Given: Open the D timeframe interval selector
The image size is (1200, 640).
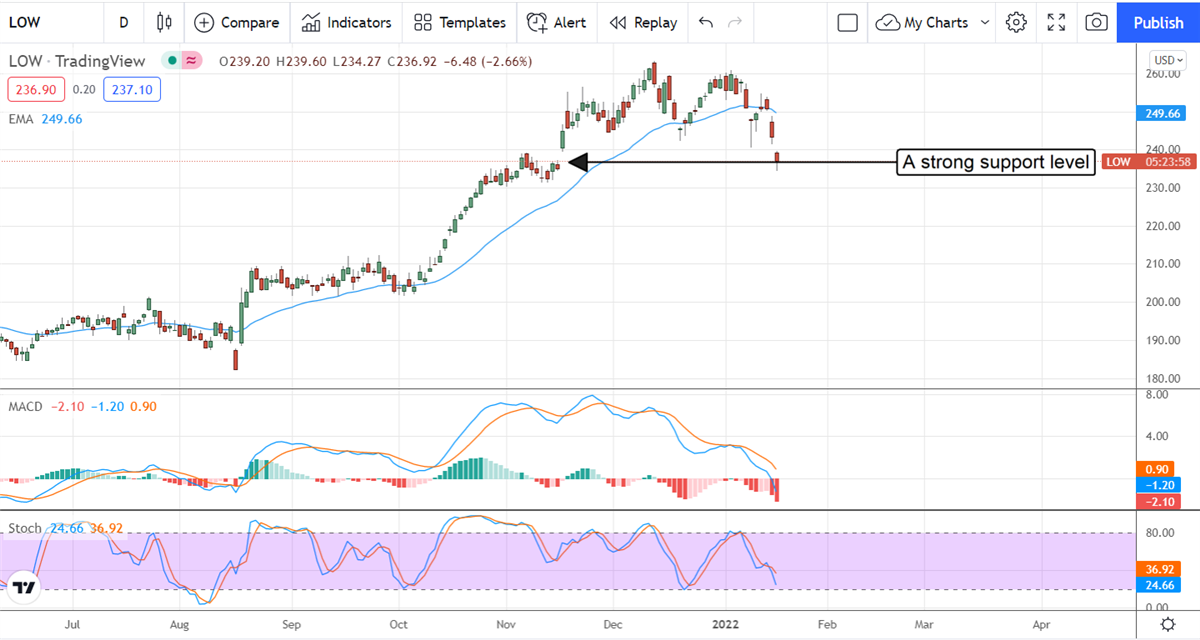Looking at the screenshot, I should 123,22.
